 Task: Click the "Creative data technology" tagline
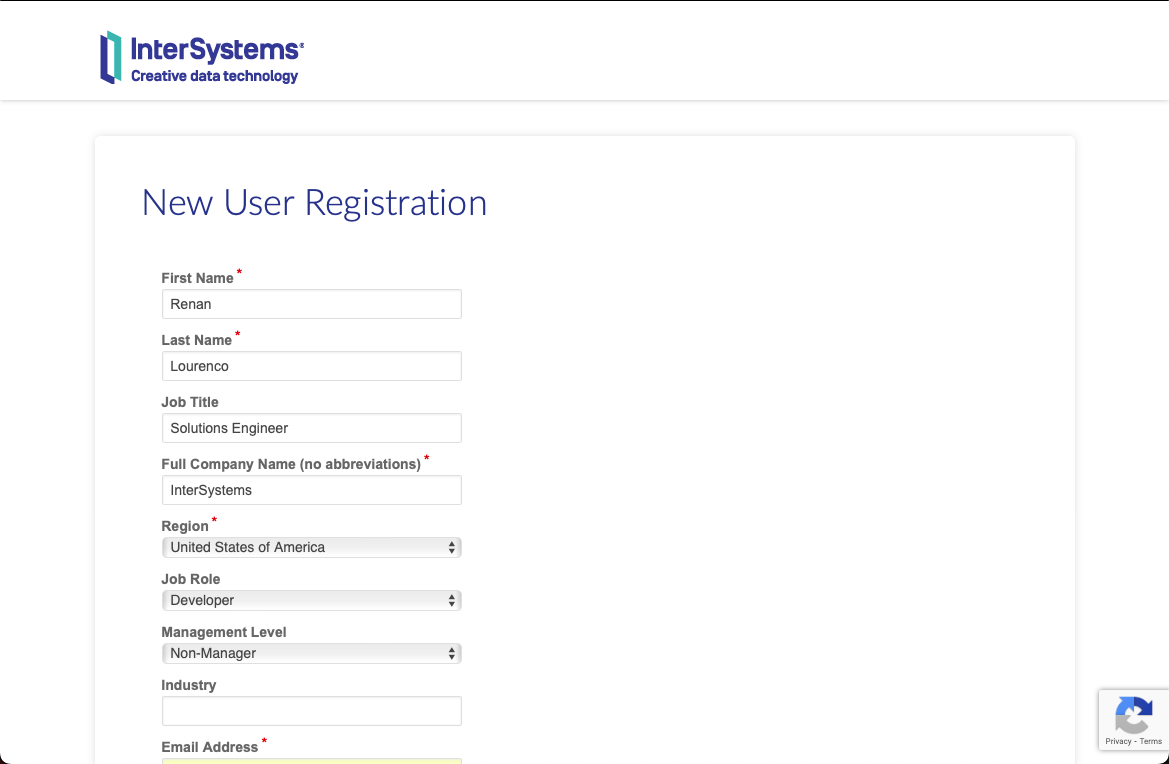[214, 76]
